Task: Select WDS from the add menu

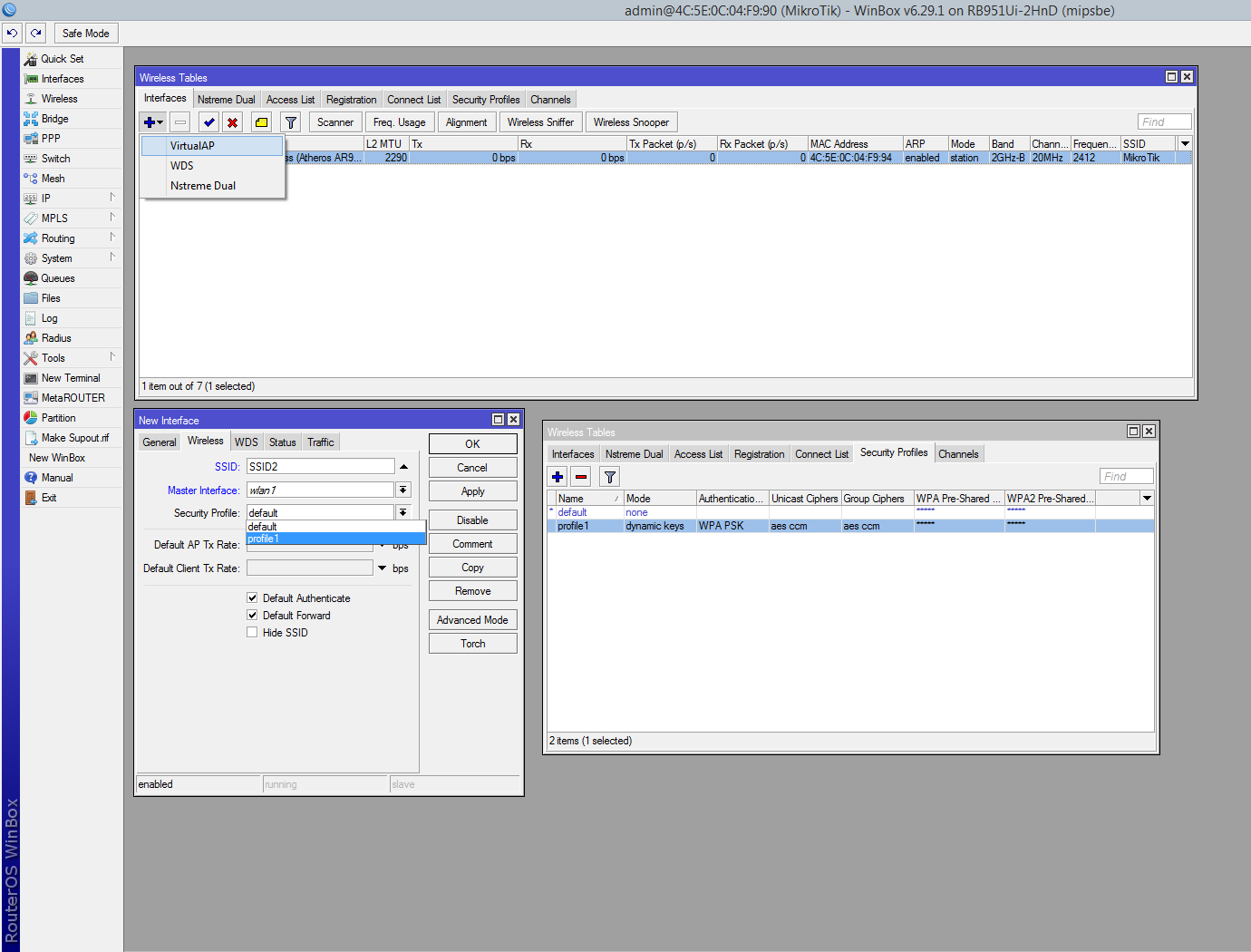Action: (x=212, y=165)
